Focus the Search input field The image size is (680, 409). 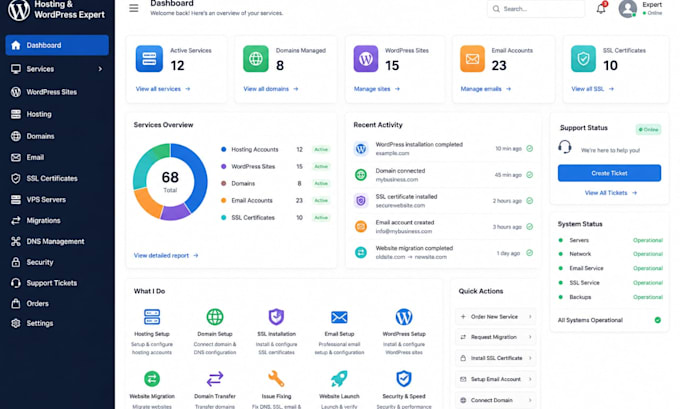tap(536, 9)
